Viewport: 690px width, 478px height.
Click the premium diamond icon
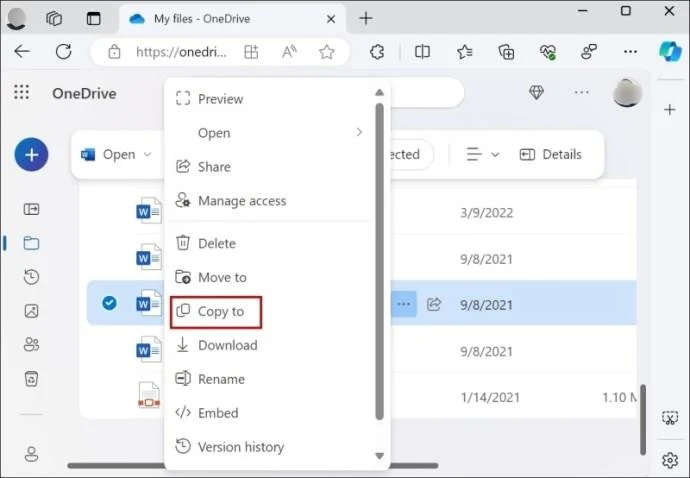[536, 93]
